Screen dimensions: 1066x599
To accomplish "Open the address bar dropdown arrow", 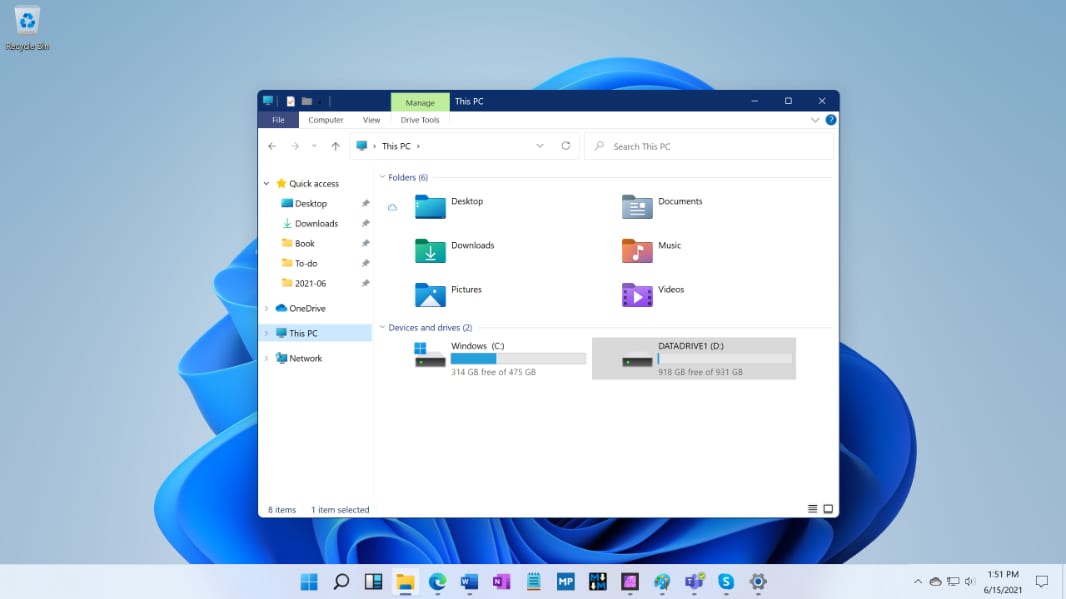I will pos(540,145).
